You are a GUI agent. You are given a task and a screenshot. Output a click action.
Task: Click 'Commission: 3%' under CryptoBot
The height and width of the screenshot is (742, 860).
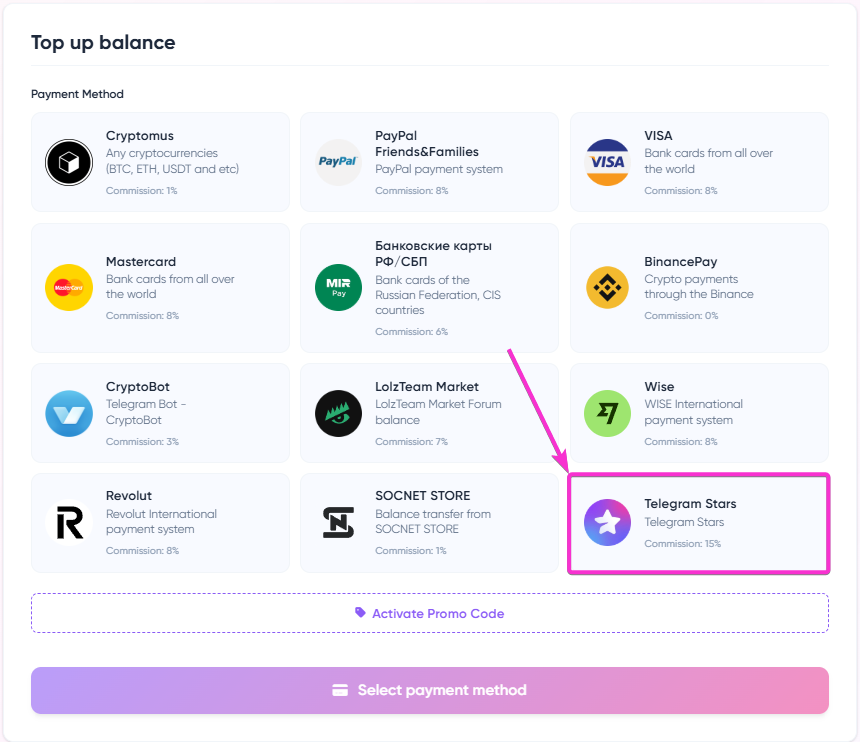(142, 442)
